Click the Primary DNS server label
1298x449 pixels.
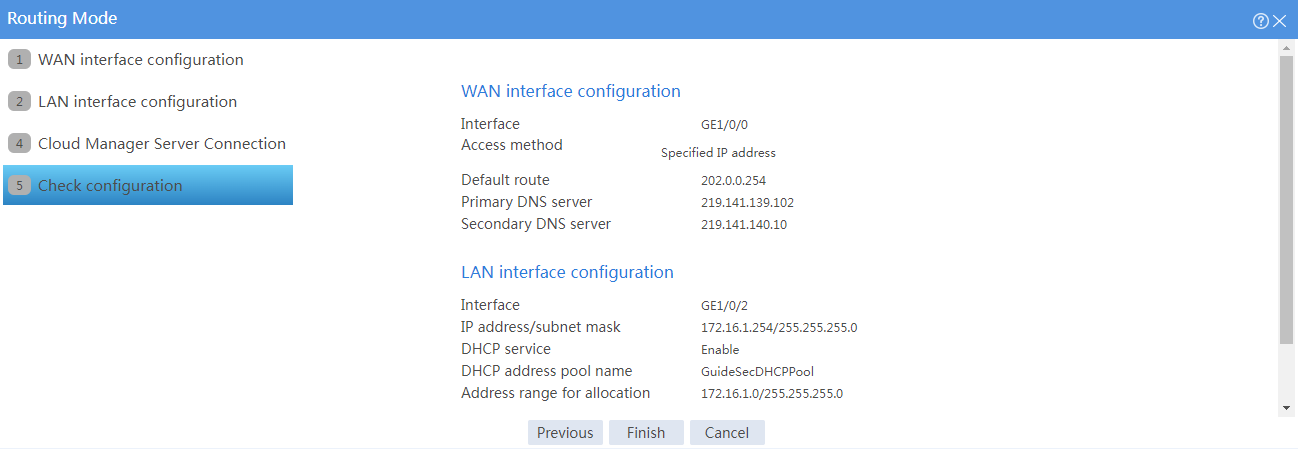point(527,202)
